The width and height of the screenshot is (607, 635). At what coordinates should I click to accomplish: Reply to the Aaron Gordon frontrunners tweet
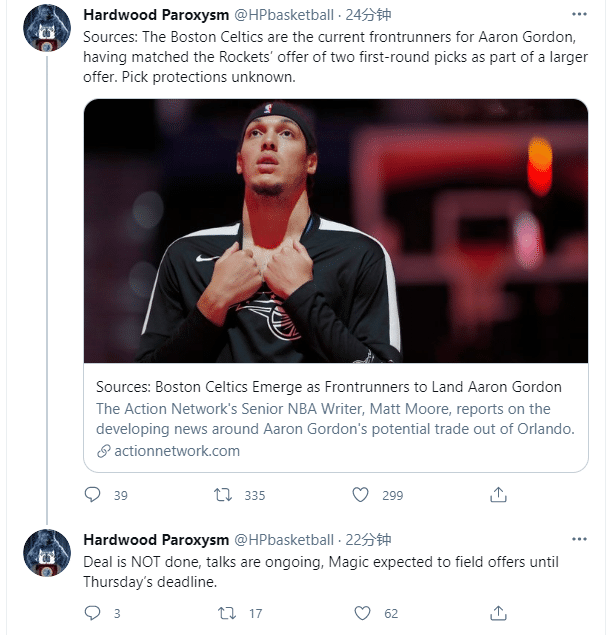click(x=93, y=495)
